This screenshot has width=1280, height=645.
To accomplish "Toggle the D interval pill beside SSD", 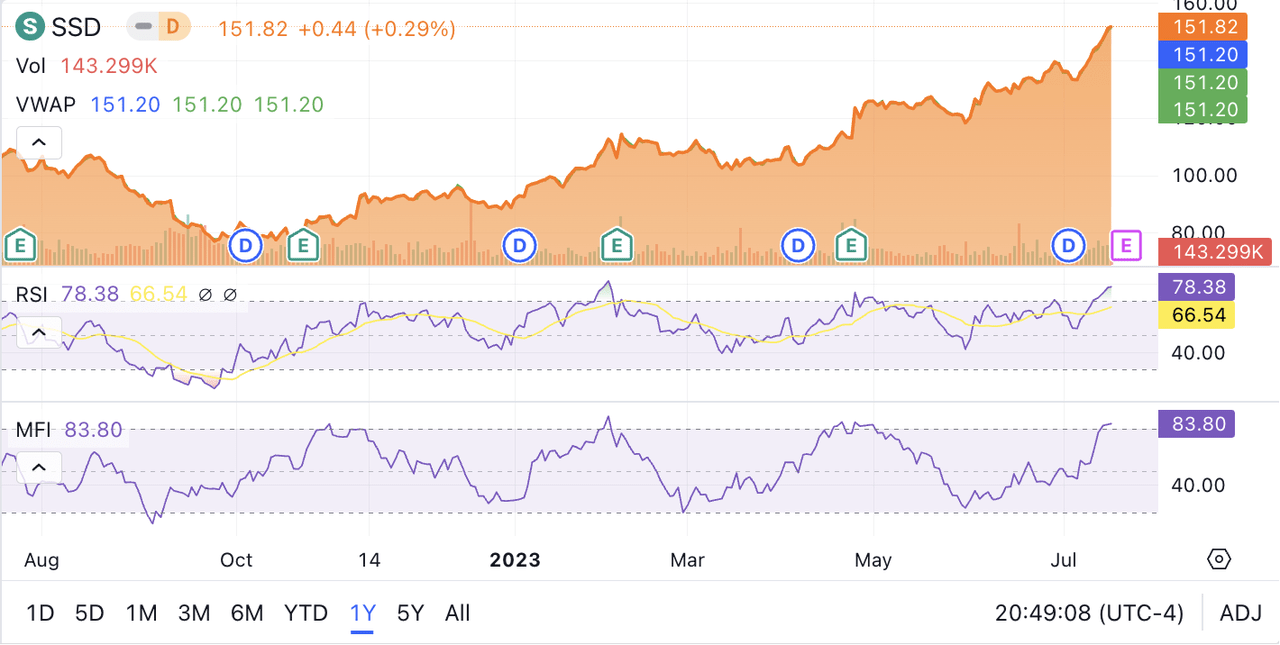I will pyautogui.click(x=172, y=27).
